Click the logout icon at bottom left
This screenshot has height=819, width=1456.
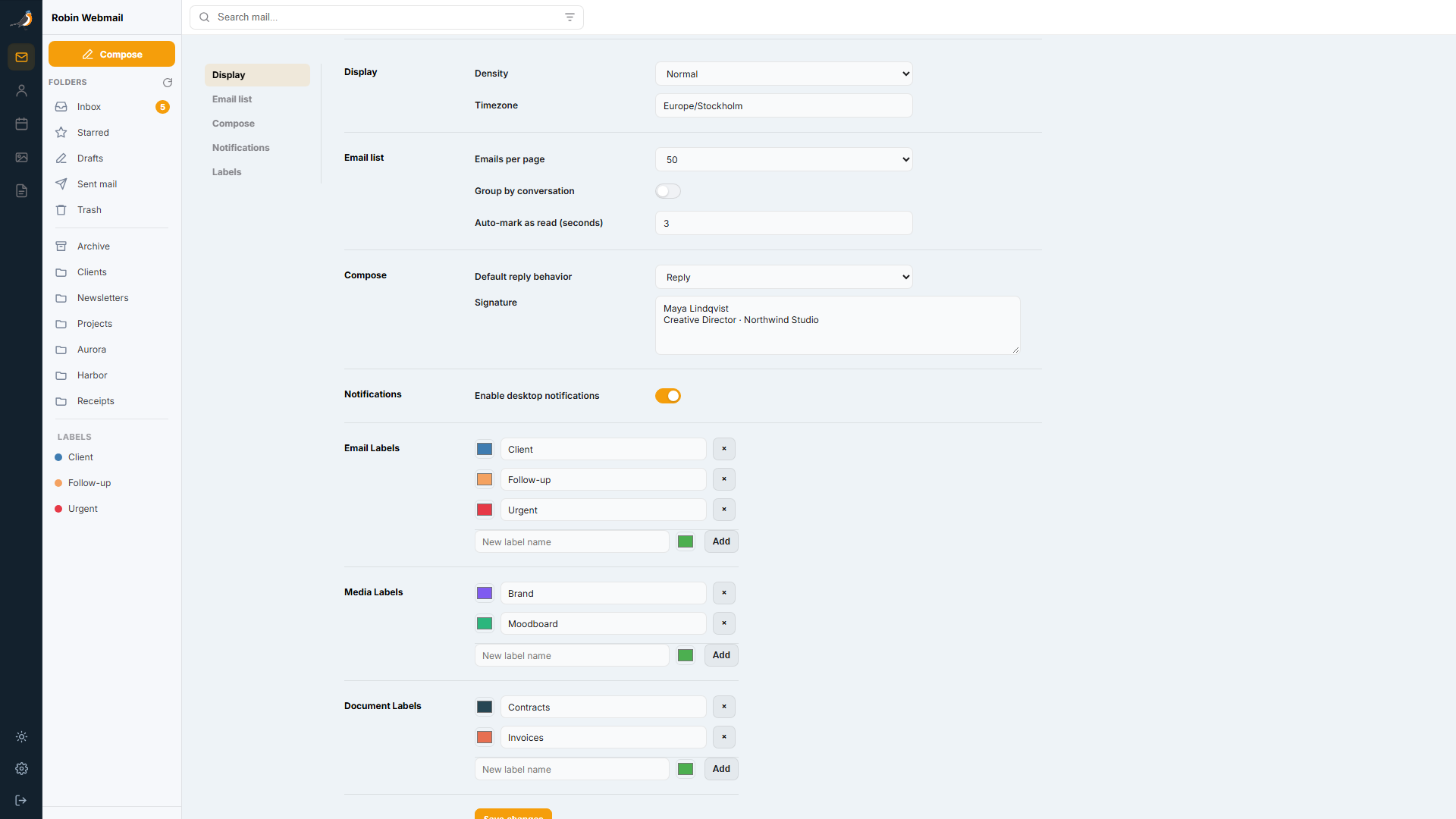[x=21, y=800]
